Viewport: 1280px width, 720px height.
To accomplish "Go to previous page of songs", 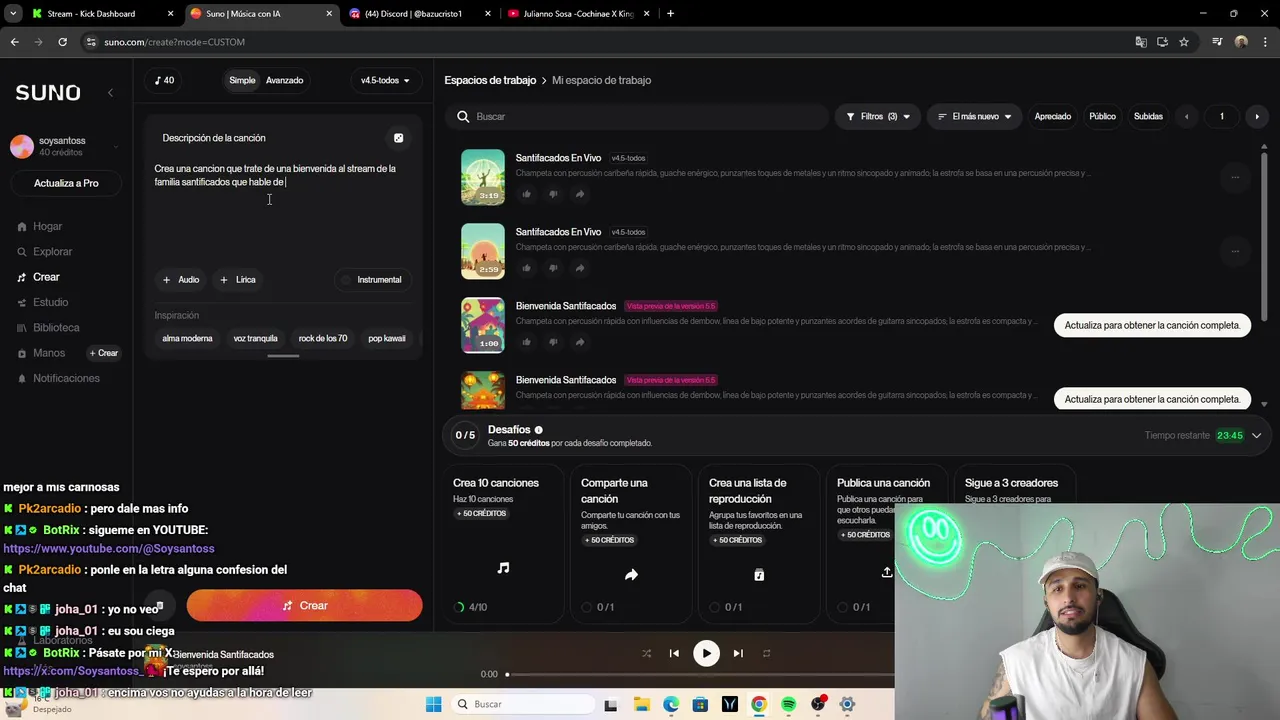I will point(1187,116).
